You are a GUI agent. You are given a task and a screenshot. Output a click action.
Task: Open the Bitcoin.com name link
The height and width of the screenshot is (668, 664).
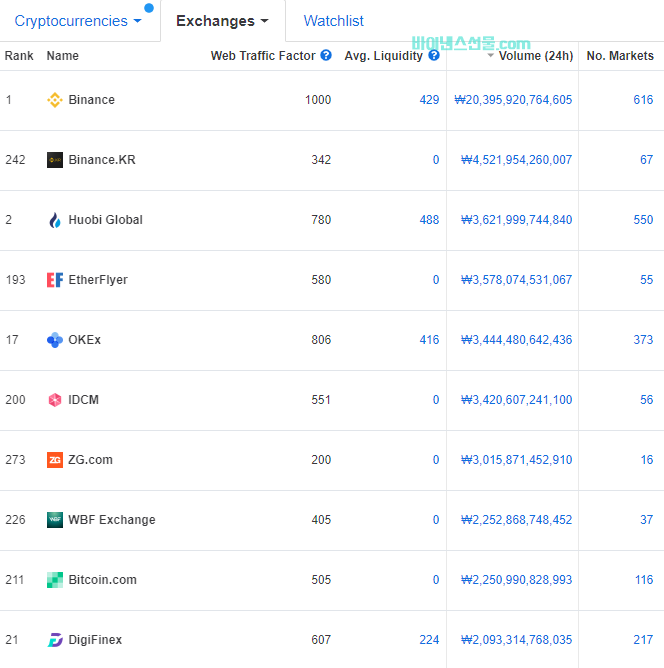[x=102, y=580]
